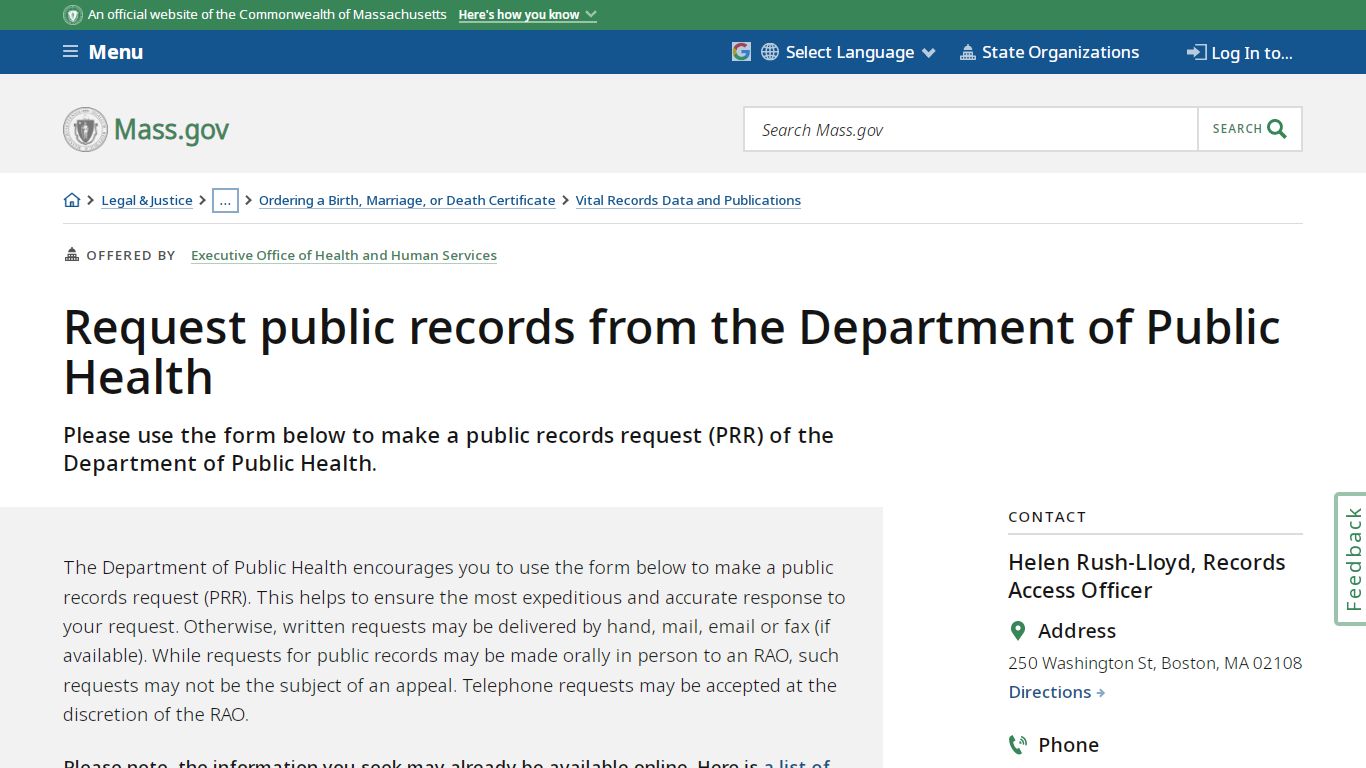Open the hamburger Menu icon
Image resolution: width=1366 pixels, height=768 pixels.
tap(70, 52)
